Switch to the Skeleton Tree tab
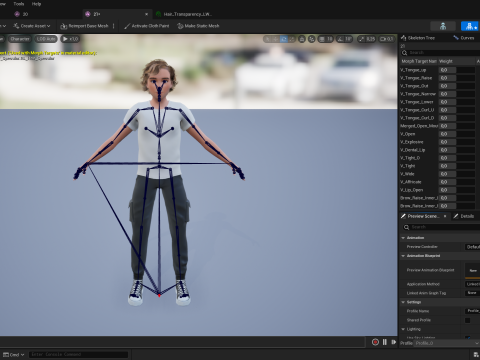 [418, 38]
